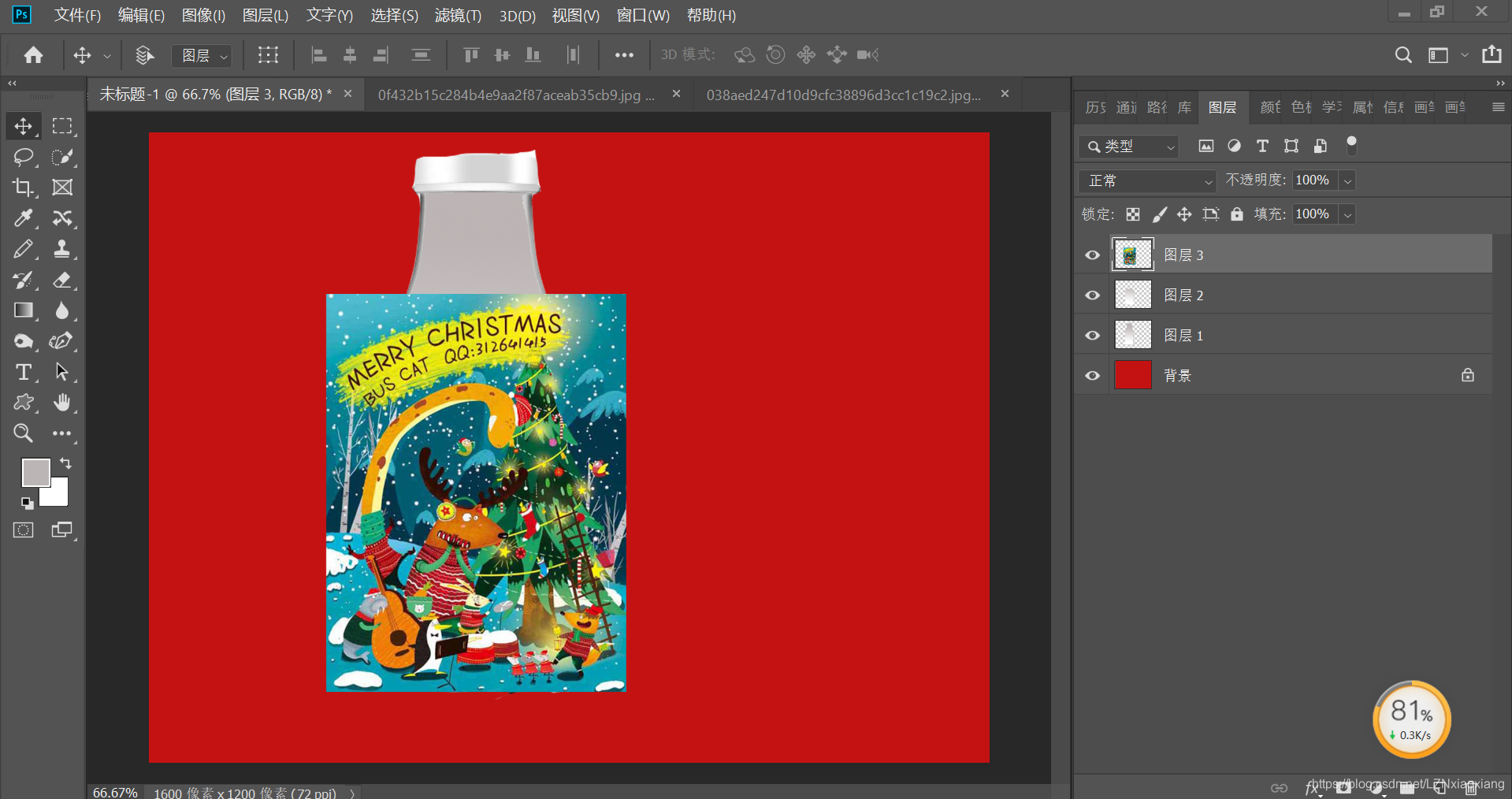Click the Home icon in options bar
The image size is (1512, 799).
click(33, 54)
